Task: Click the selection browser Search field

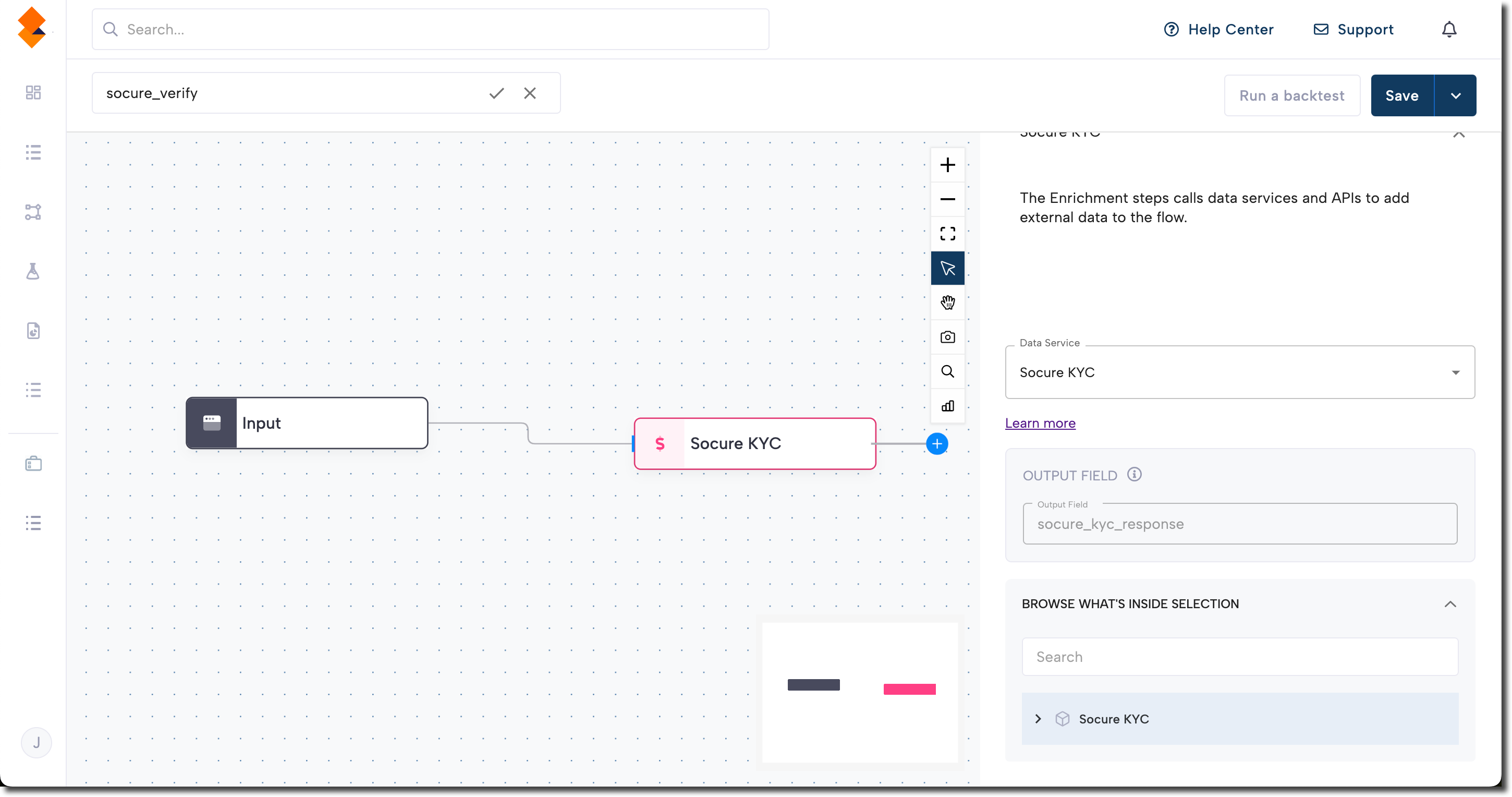Action: 1239,657
